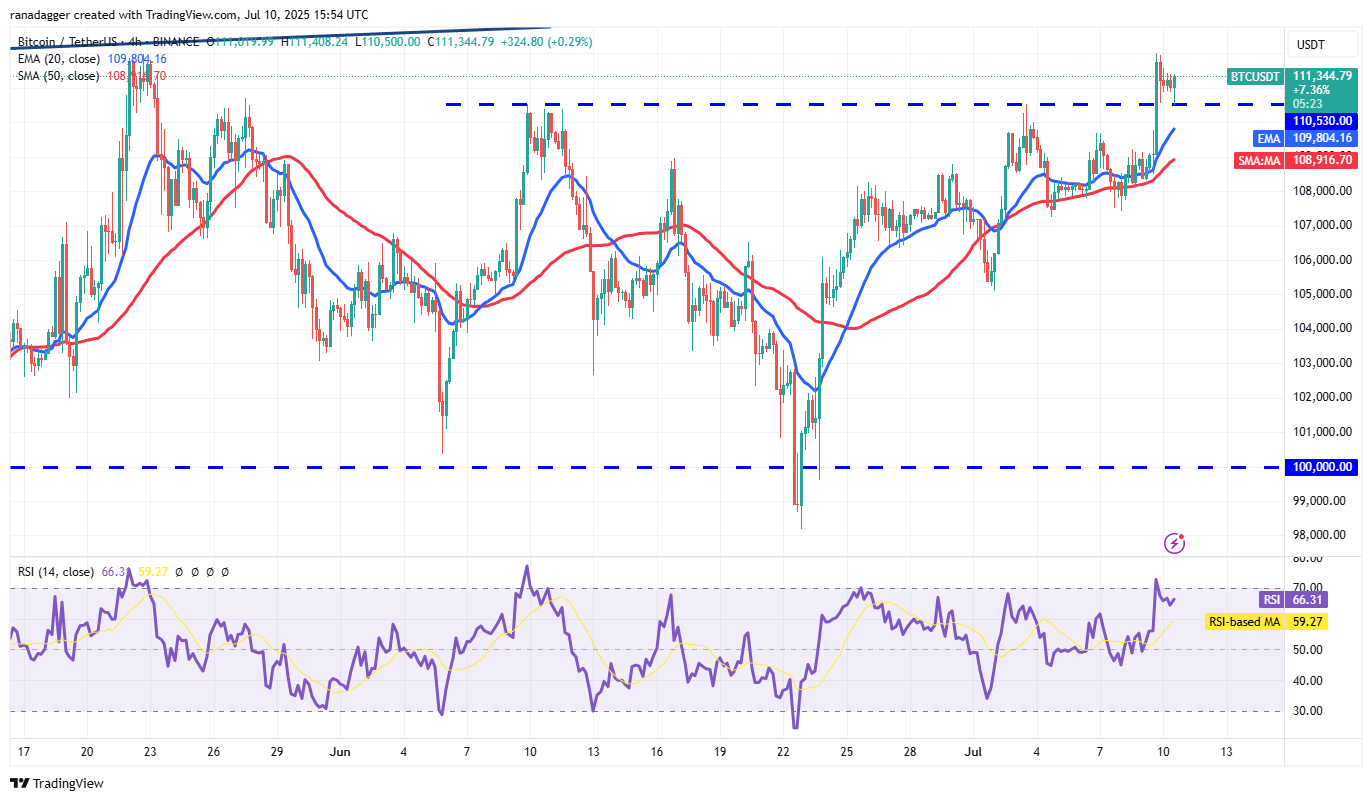This screenshot has height=801, width=1372.
Task: Select the RSI (14, close) indicator legend
Action: [54, 572]
